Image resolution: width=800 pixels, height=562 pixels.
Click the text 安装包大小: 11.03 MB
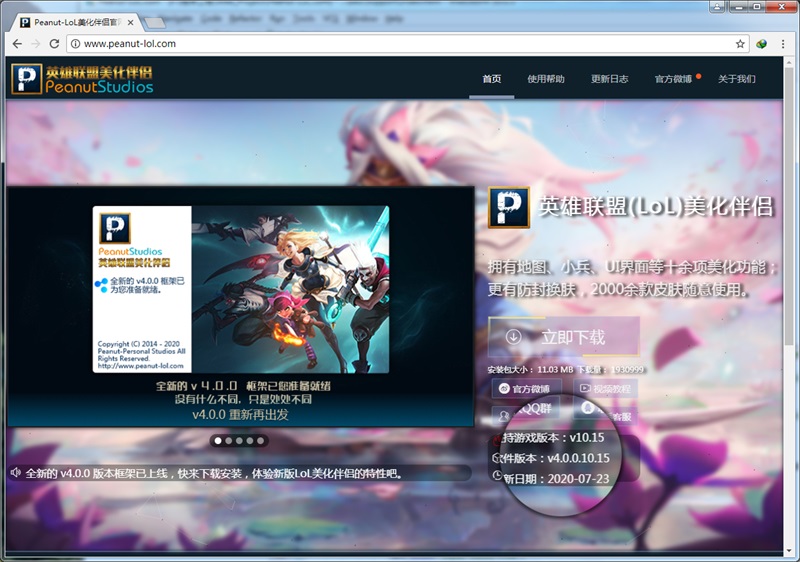click(x=531, y=369)
